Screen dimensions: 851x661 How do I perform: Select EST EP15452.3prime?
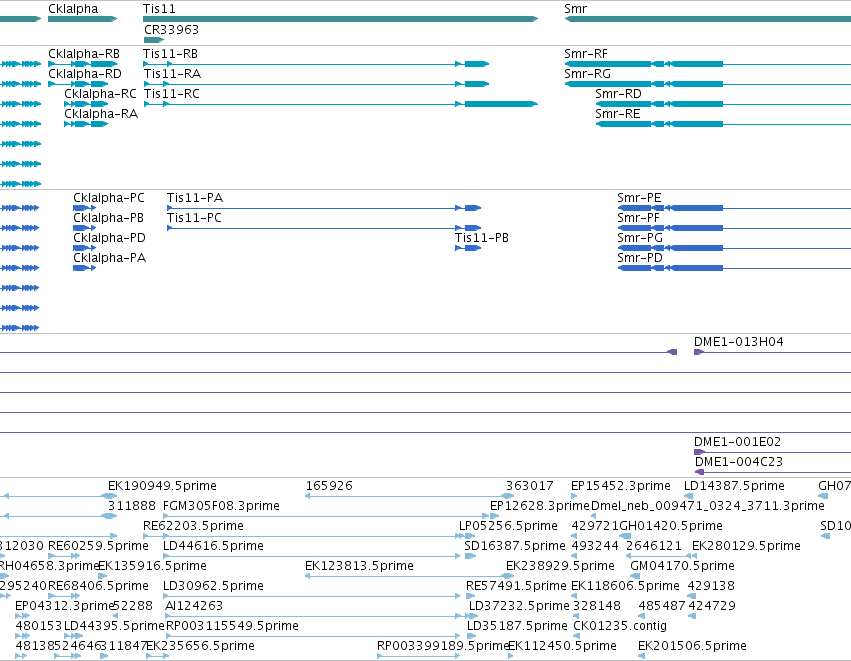[x=621, y=486]
